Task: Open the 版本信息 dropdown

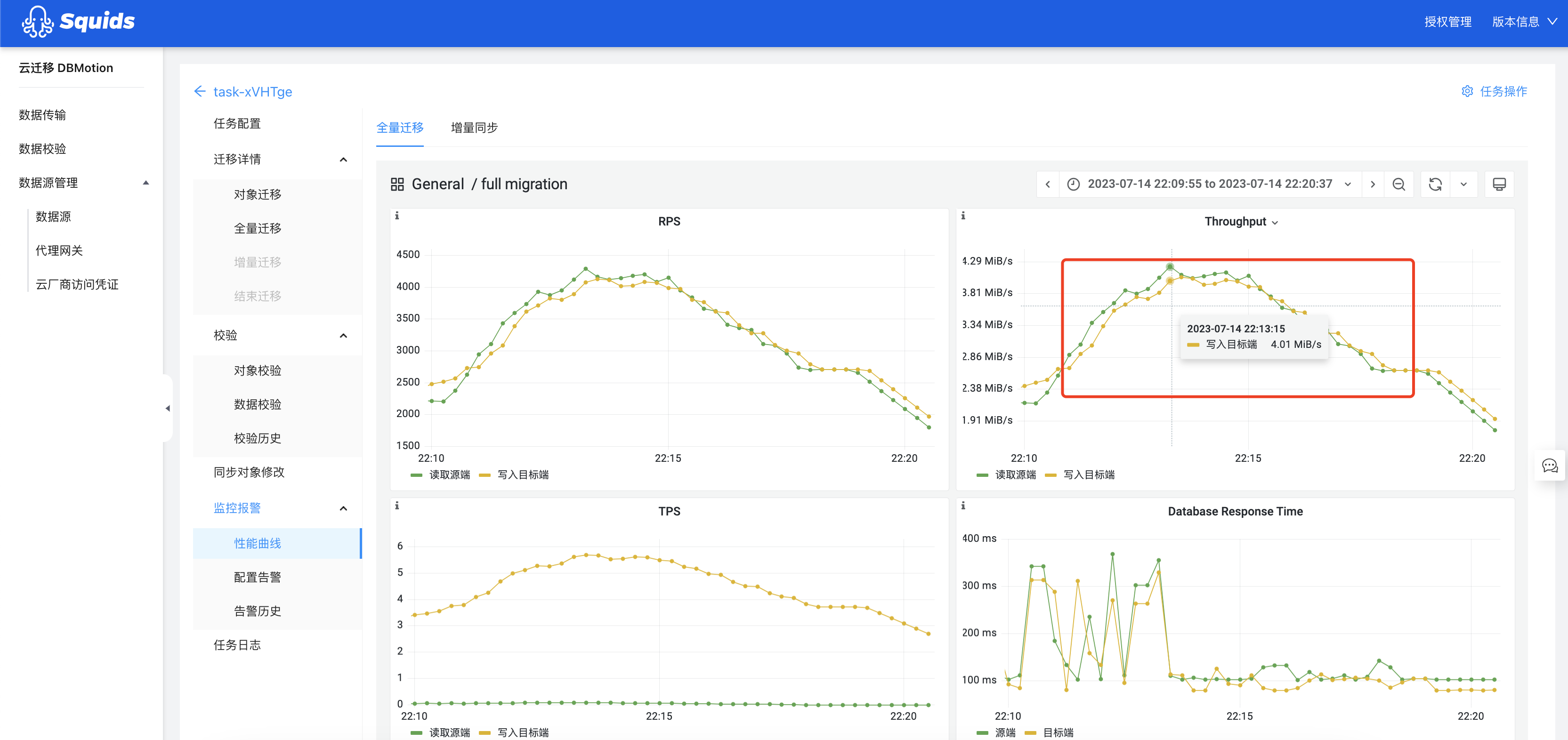Action: 1524,22
